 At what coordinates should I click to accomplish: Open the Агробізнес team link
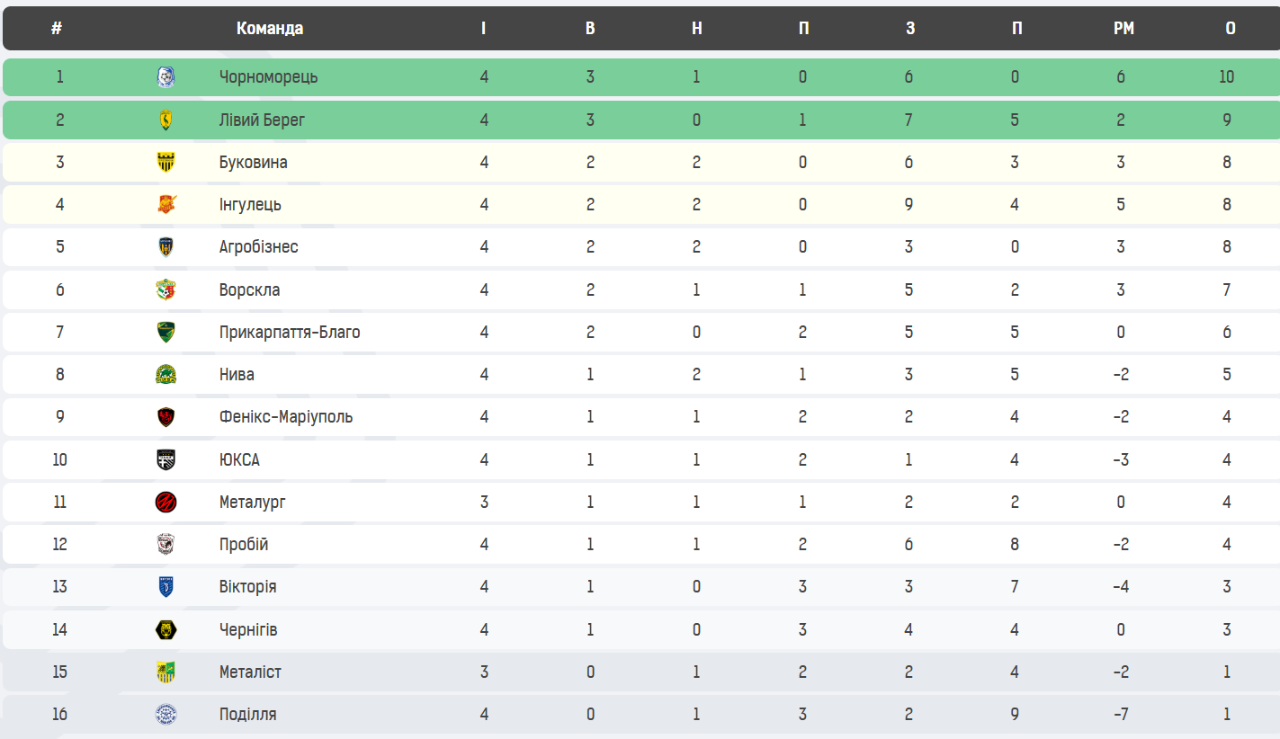258,247
